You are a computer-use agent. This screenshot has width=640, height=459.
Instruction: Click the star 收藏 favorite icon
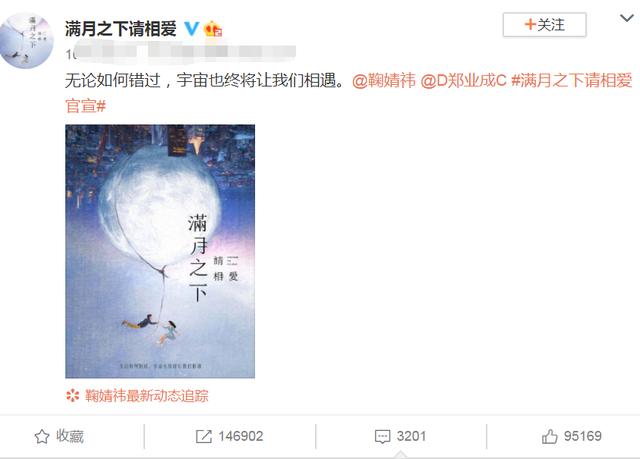coord(42,437)
